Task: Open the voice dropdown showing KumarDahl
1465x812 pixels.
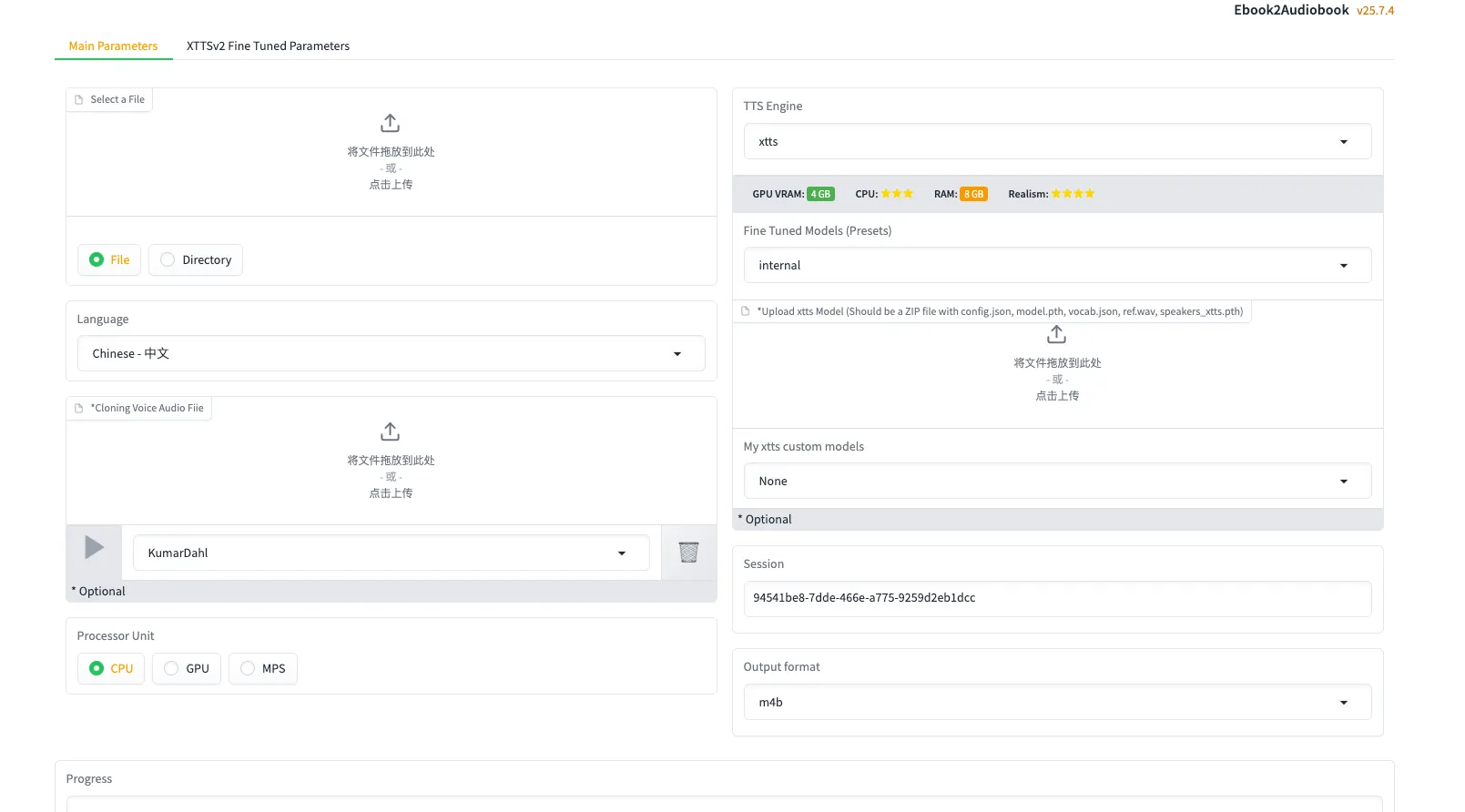Action: click(x=391, y=553)
